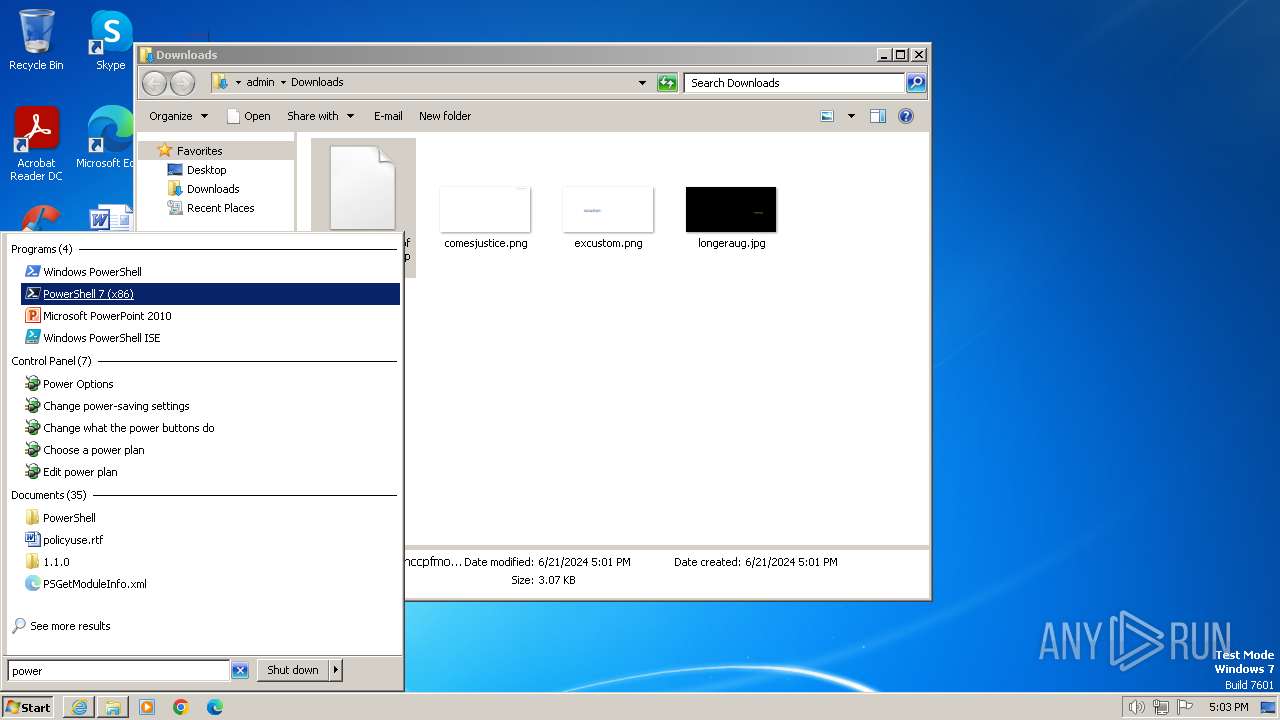Open Windows PowerShell from search results
This screenshot has width=1280, height=720.
[92, 272]
